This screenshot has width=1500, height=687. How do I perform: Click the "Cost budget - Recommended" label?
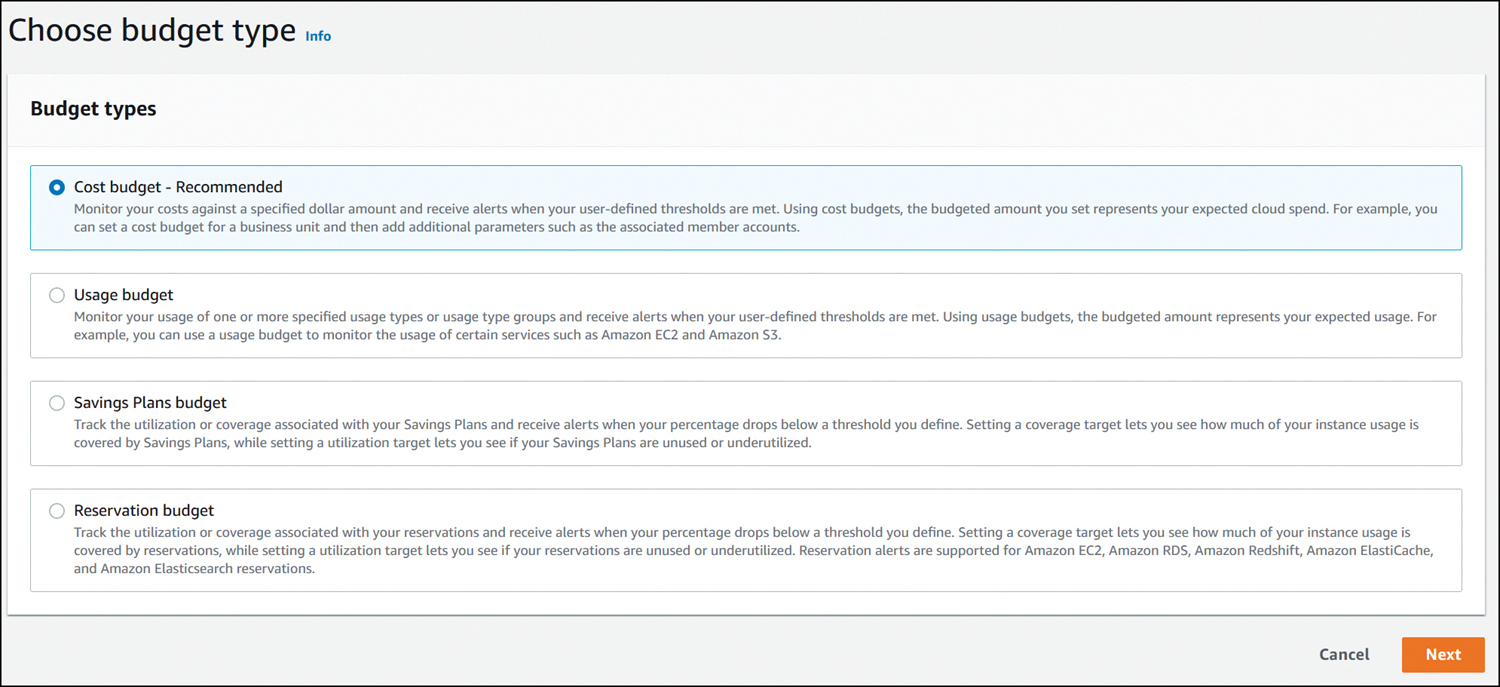click(178, 187)
